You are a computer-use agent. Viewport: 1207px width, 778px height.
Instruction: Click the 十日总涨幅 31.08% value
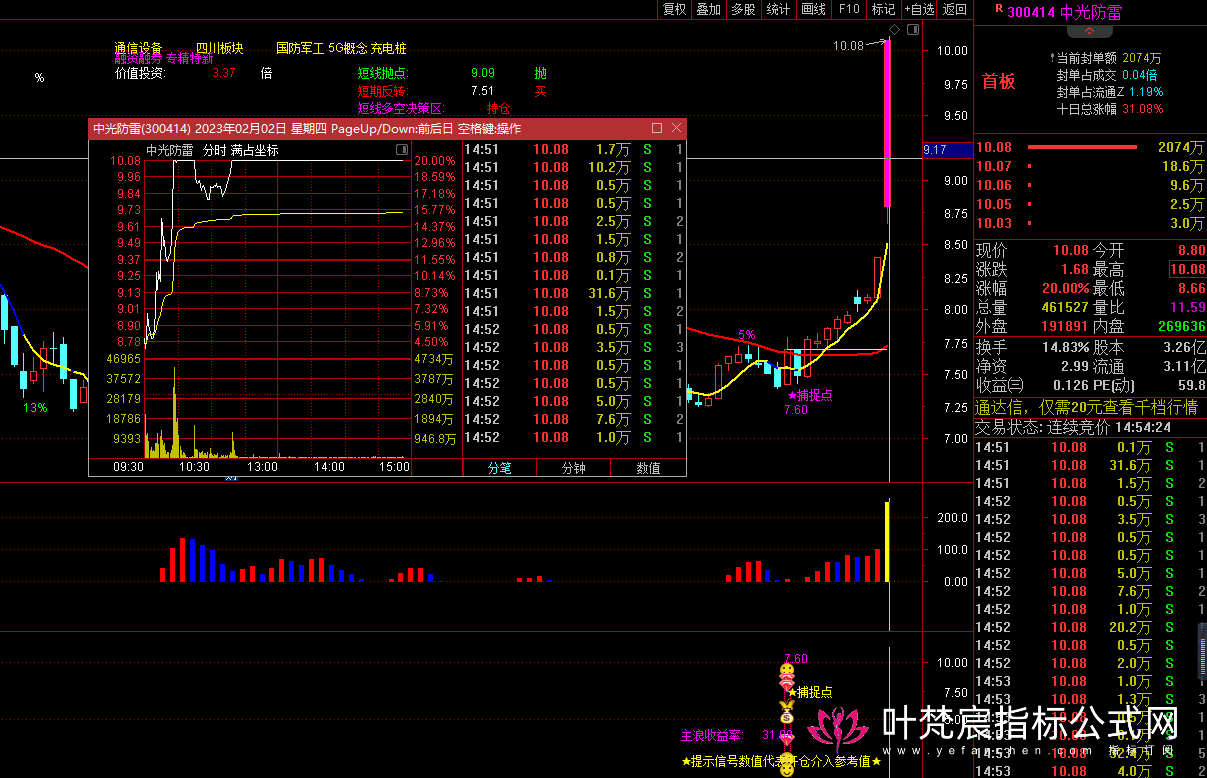coord(1143,109)
